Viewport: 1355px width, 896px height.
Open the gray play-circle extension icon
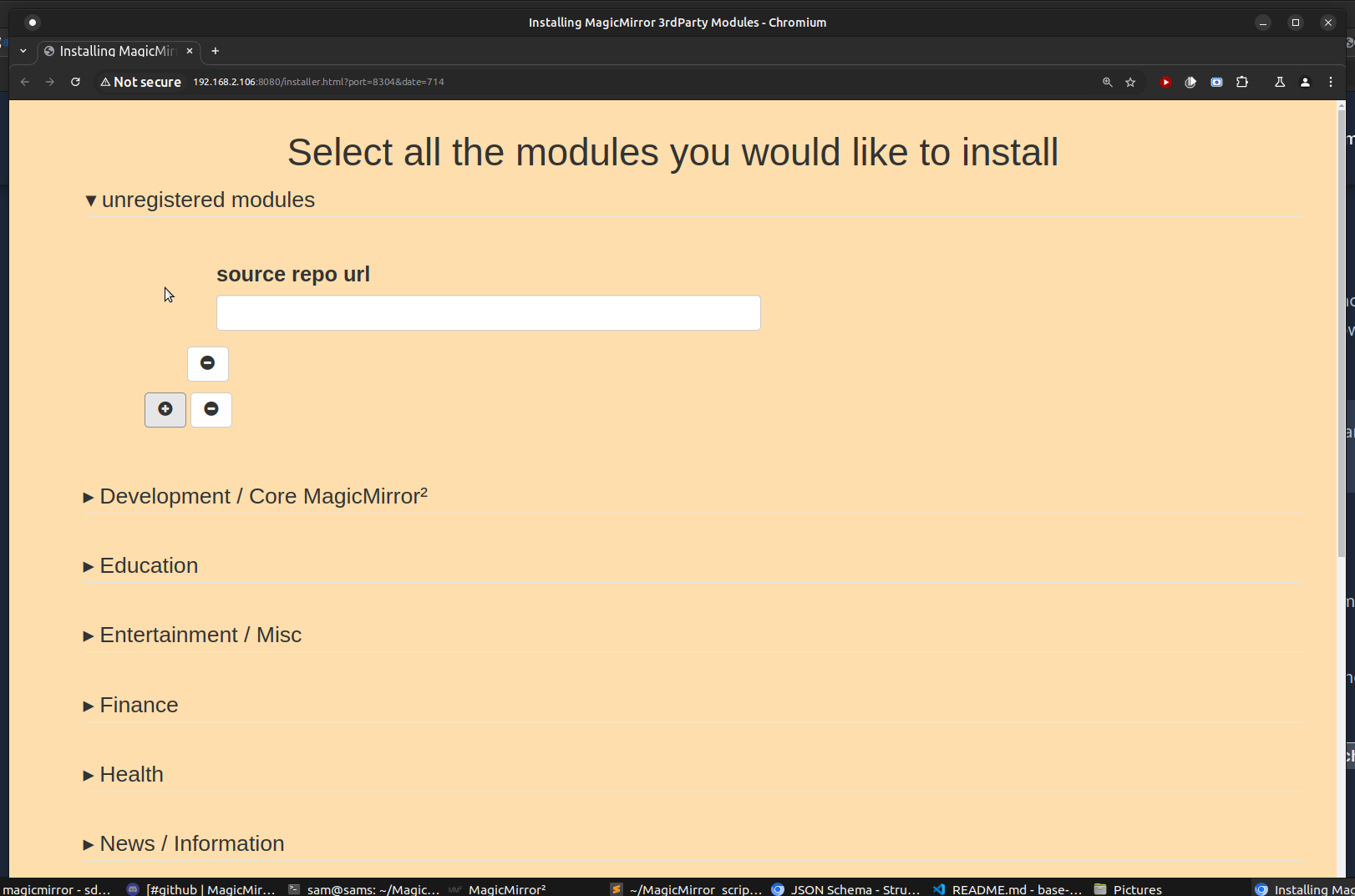click(1190, 82)
